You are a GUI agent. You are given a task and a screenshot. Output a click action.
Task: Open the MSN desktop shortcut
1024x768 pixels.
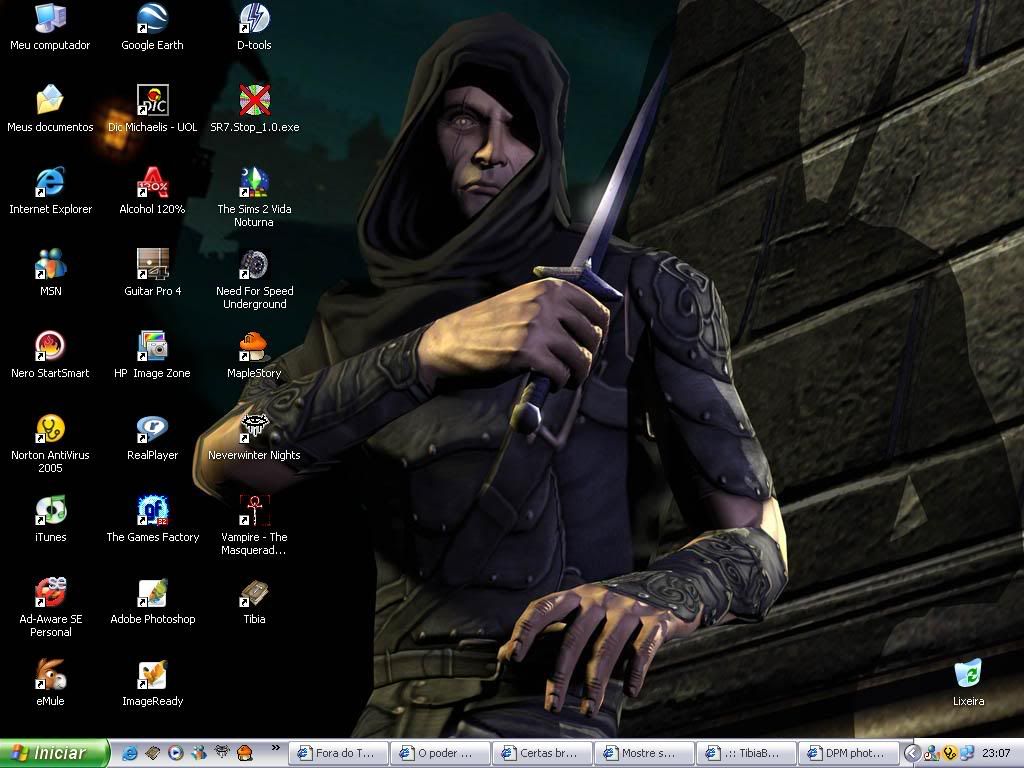[x=50, y=273]
